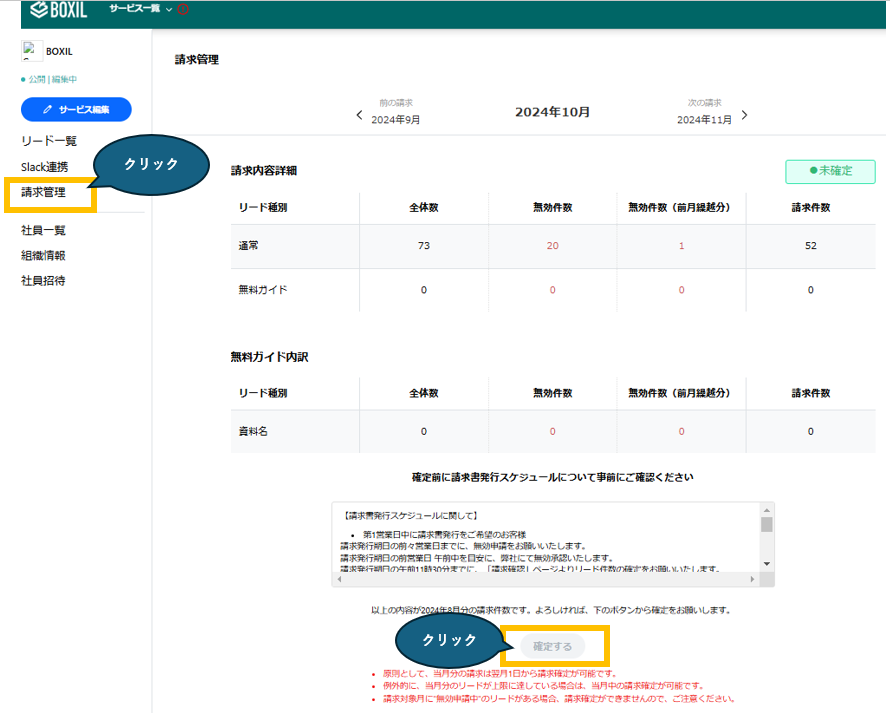This screenshot has height=713, width=890.
Task: Click the BOXIL avatar thumbnail image
Action: pos(32,51)
